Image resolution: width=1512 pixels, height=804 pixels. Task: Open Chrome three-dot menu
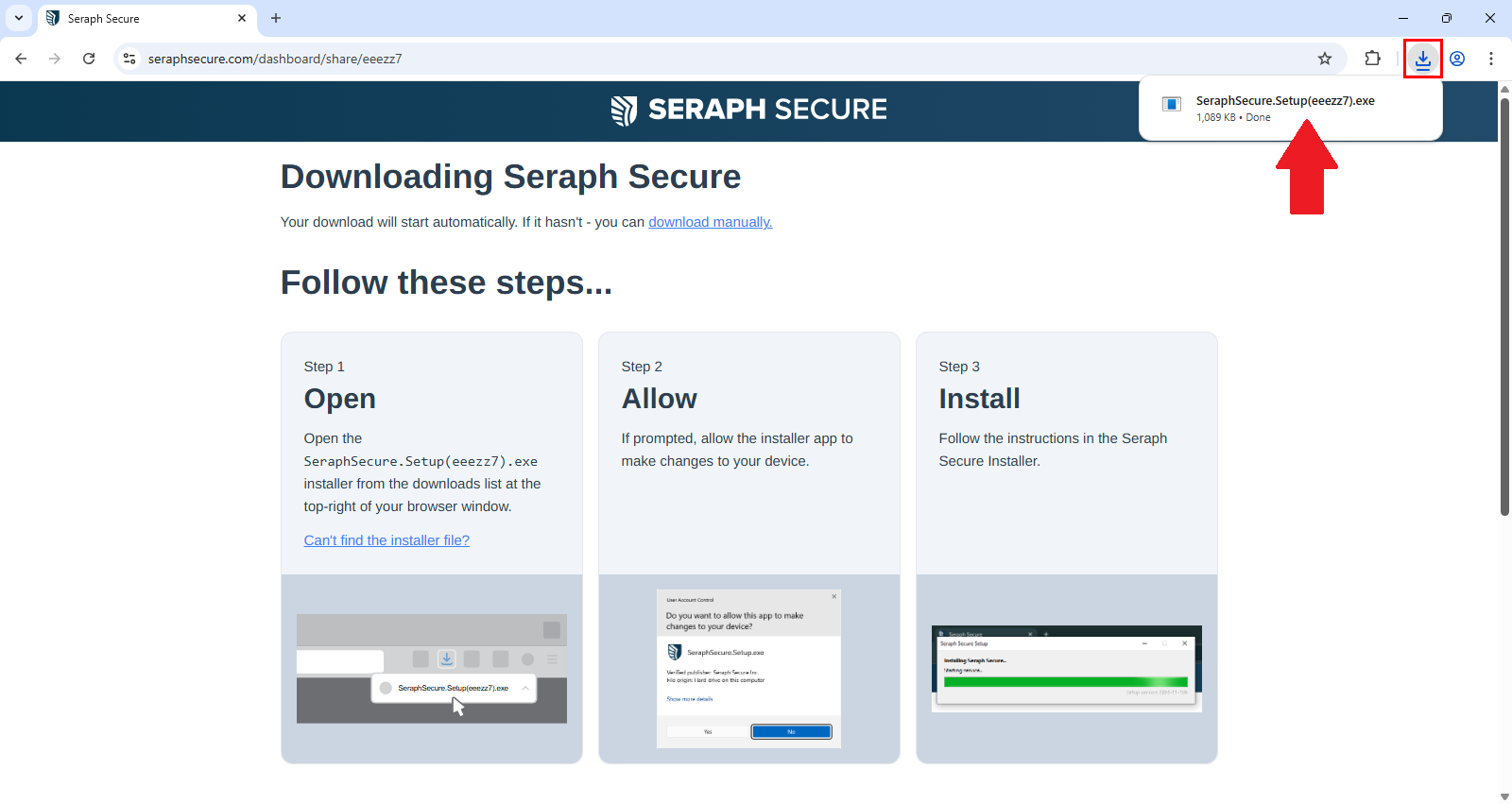(x=1491, y=59)
